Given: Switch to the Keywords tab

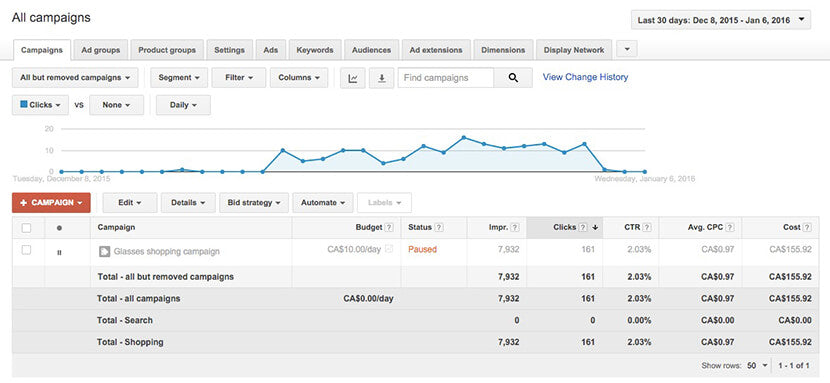Looking at the screenshot, I should click(x=315, y=50).
